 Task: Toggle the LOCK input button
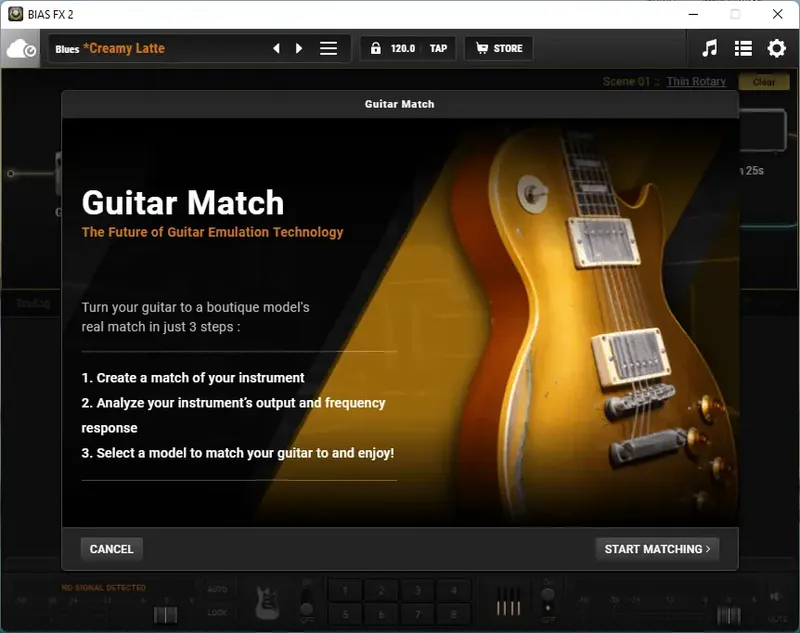pyautogui.click(x=217, y=612)
